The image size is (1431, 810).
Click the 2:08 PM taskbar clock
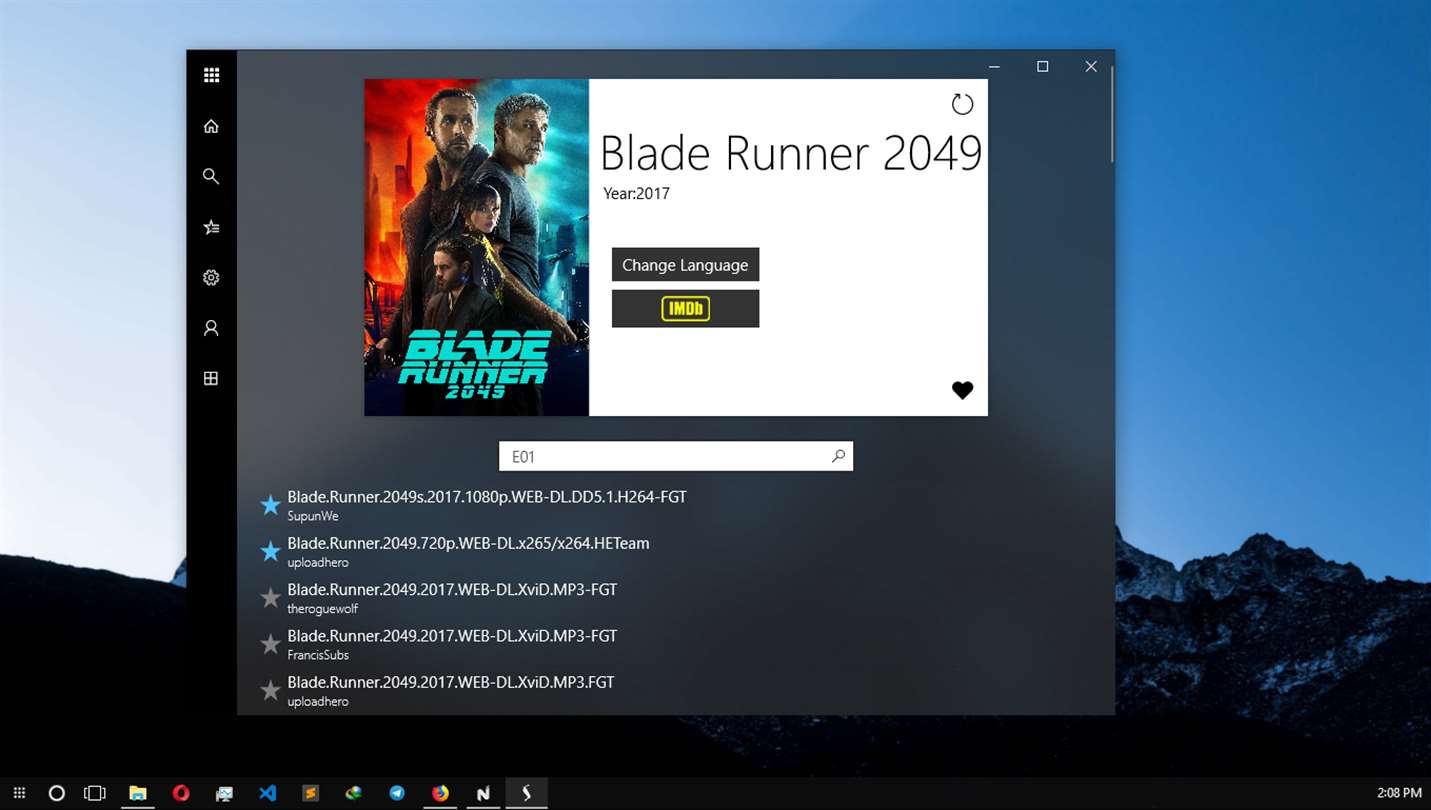pyautogui.click(x=1399, y=793)
